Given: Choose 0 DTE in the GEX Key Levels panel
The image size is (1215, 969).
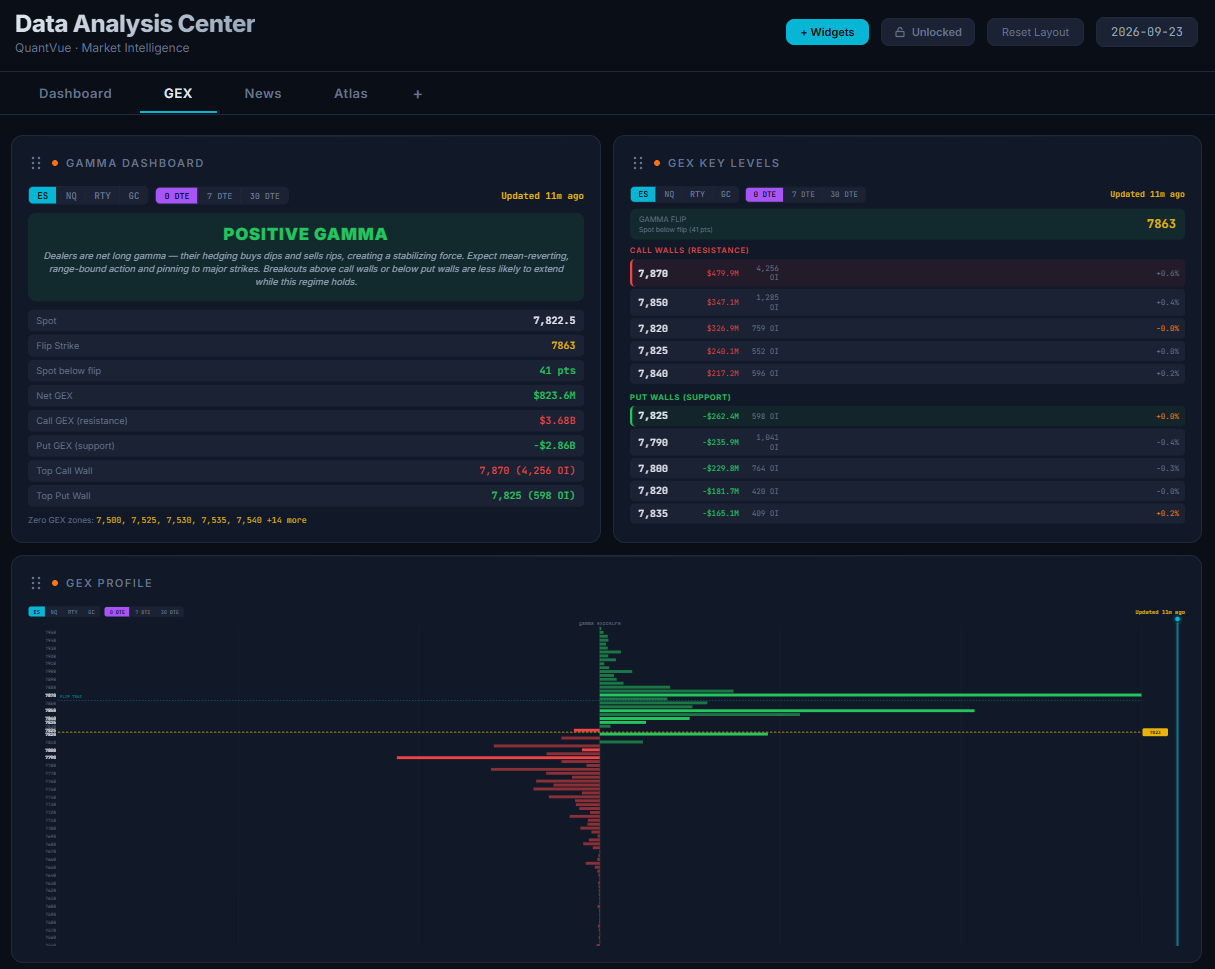Looking at the screenshot, I should 764,195.
